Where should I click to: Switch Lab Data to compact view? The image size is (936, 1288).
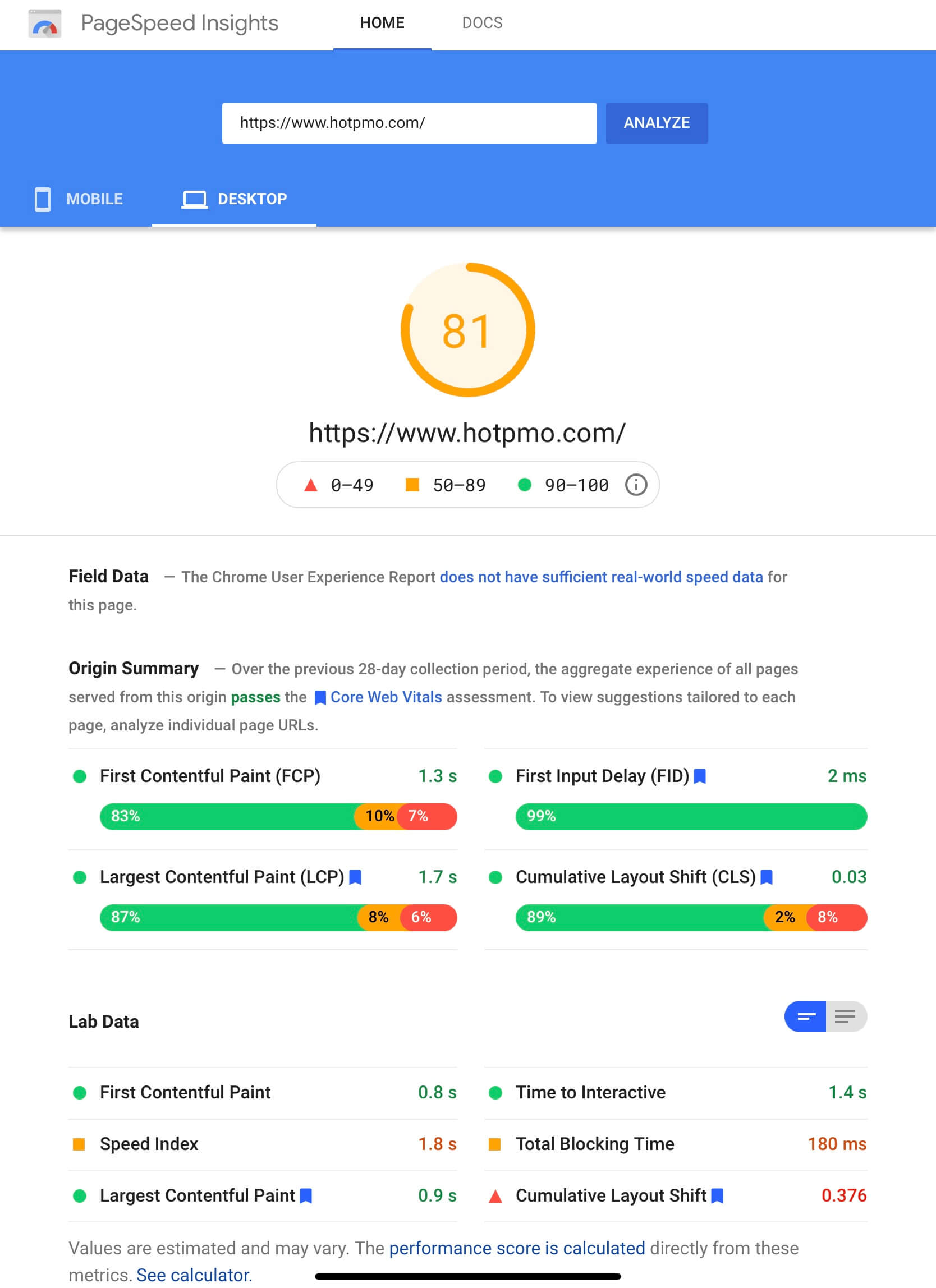click(x=805, y=1016)
